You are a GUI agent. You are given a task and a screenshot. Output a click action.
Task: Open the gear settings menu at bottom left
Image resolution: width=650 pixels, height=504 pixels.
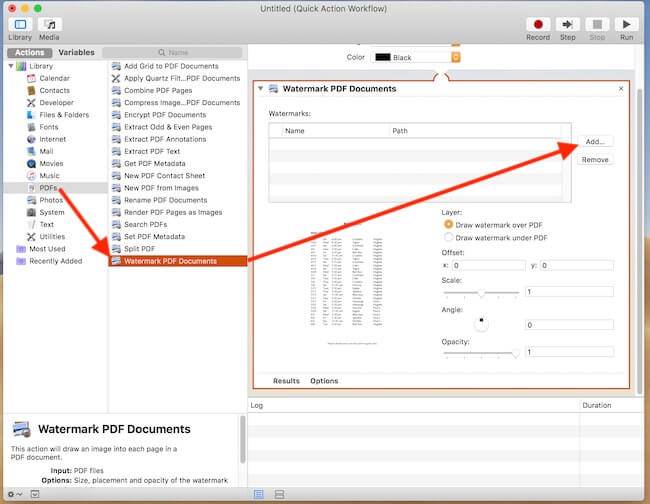15,494
